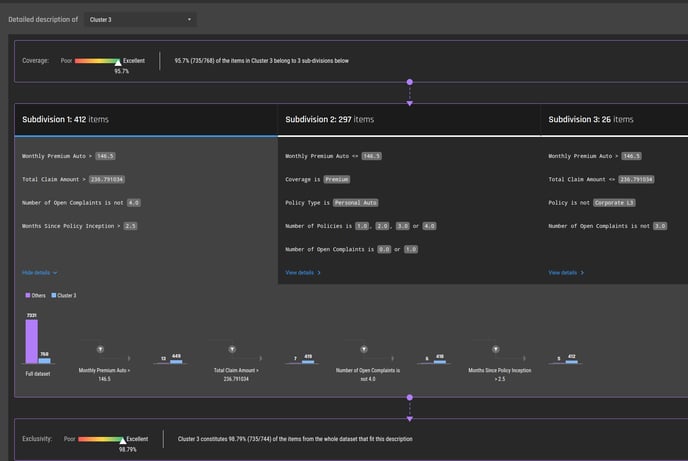Click the 236.791034 value chip in Subdivision 3

tap(636, 179)
